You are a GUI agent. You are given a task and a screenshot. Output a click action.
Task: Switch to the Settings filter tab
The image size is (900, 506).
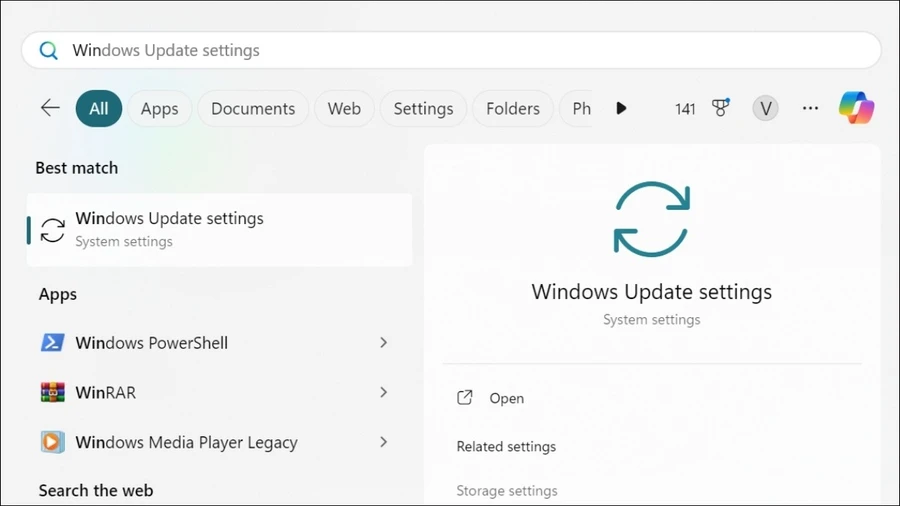424,108
